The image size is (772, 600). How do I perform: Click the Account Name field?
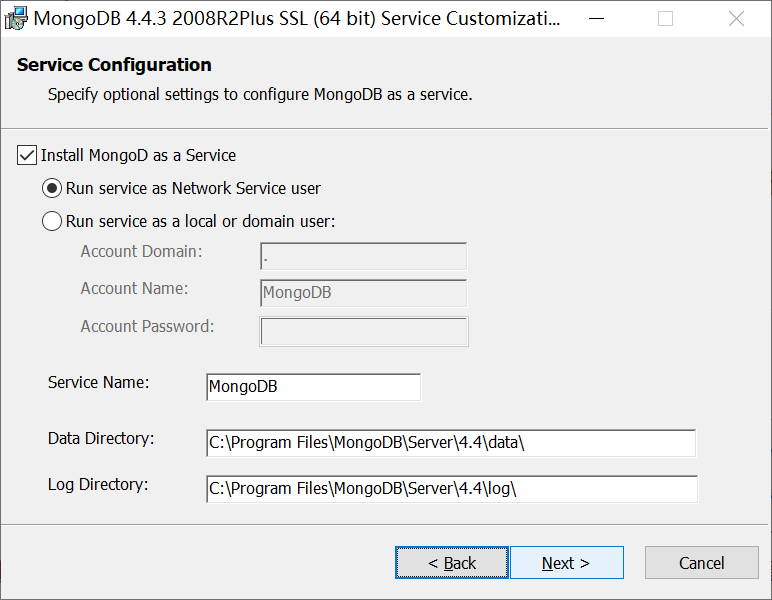point(363,293)
